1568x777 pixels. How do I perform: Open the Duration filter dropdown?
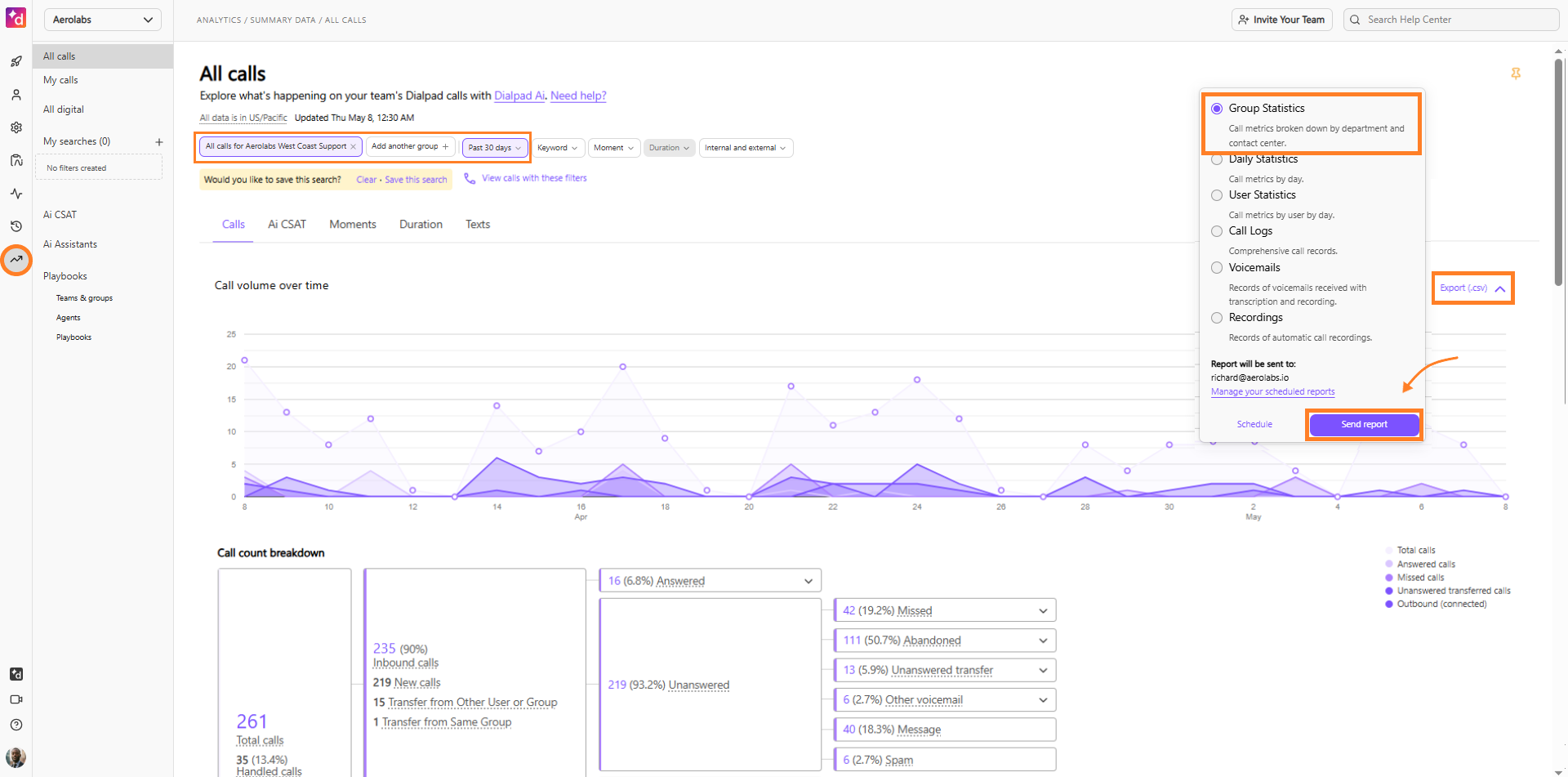tap(670, 148)
